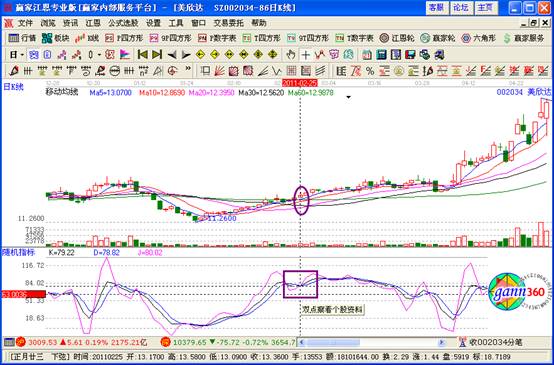The image size is (554, 365).
Task: Click the 移动均线 indicator label
Action: point(61,93)
